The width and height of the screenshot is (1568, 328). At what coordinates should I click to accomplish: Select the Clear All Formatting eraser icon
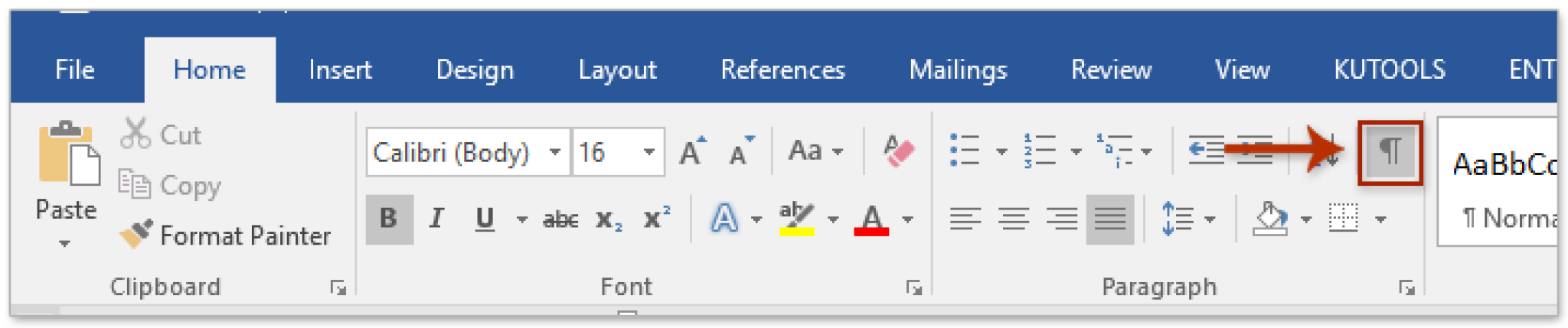click(x=897, y=151)
